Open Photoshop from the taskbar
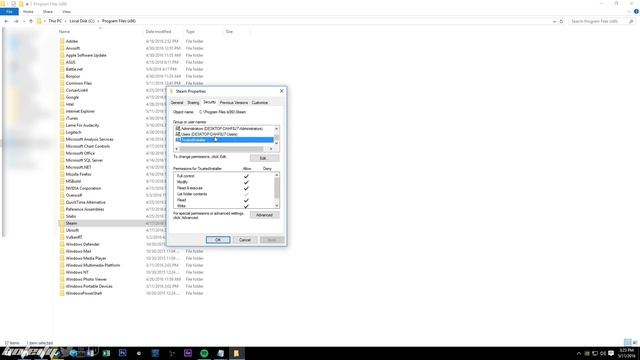Screen dimensions: 640x360 pos(122,353)
